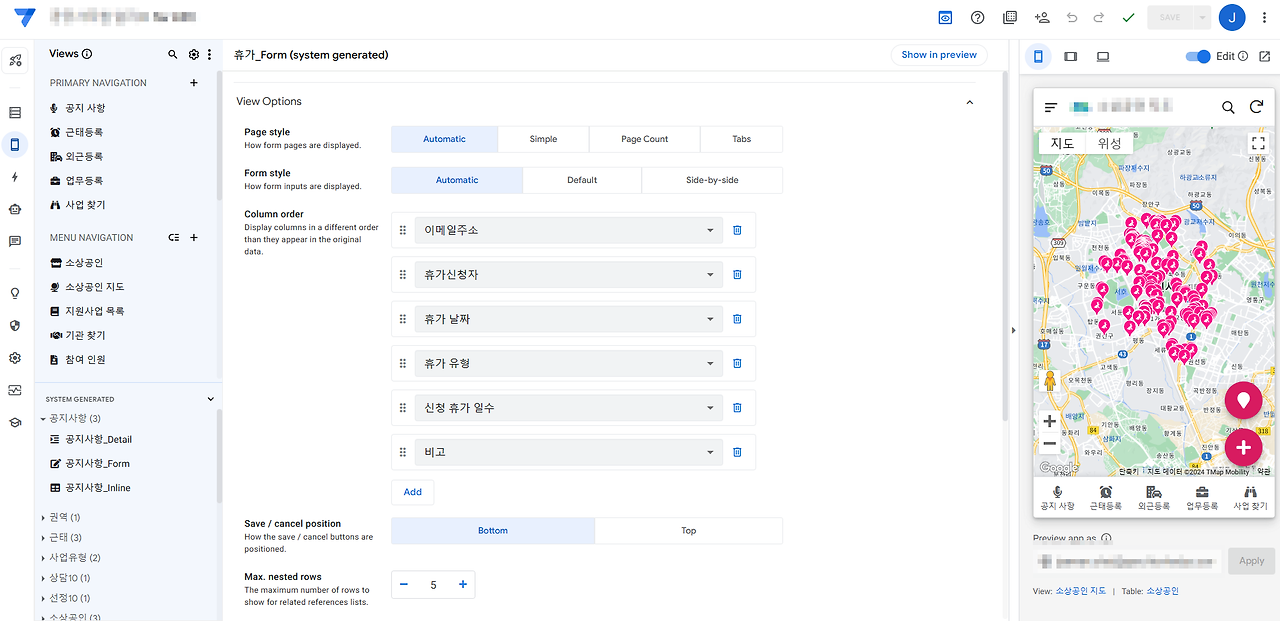This screenshot has width=1280, height=621.
Task: Open Views panel more options menu
Action: pyautogui.click(x=210, y=54)
